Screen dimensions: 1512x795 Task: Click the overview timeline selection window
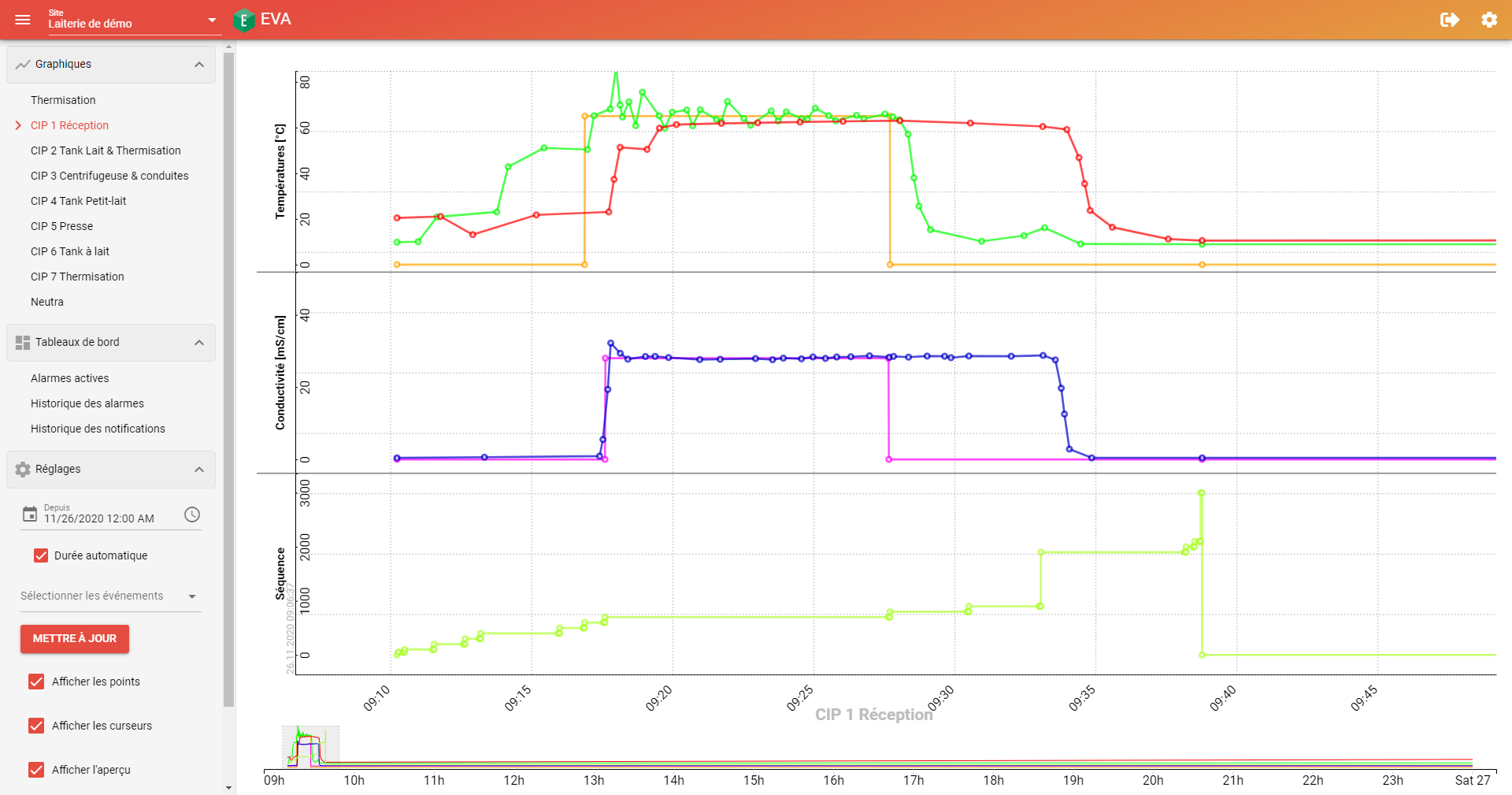click(x=310, y=746)
